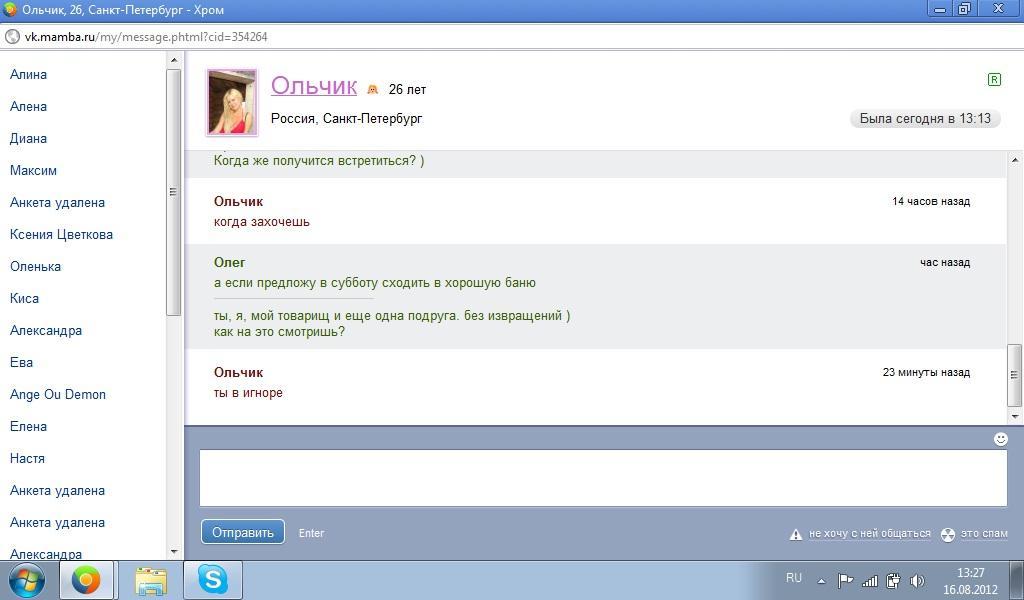Click the 'не хочу с ней общаться' link
Image resolution: width=1024 pixels, height=600 pixels.
(869, 534)
